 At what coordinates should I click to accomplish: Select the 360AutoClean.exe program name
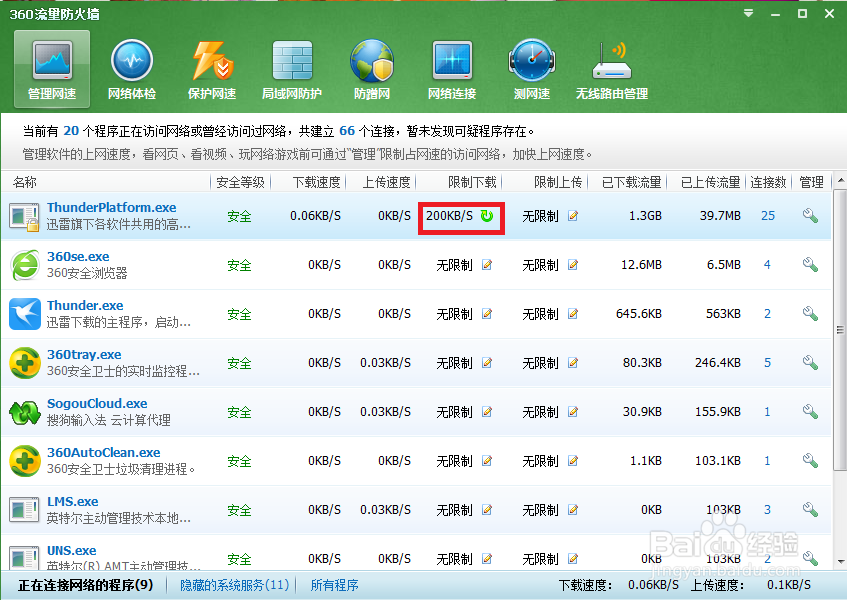point(103,453)
